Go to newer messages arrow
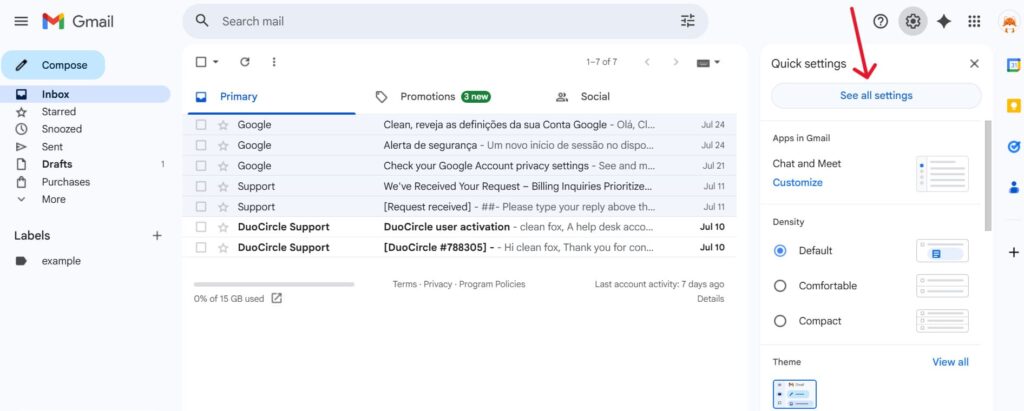Screen dimensions: 1024x411 [x=647, y=62]
